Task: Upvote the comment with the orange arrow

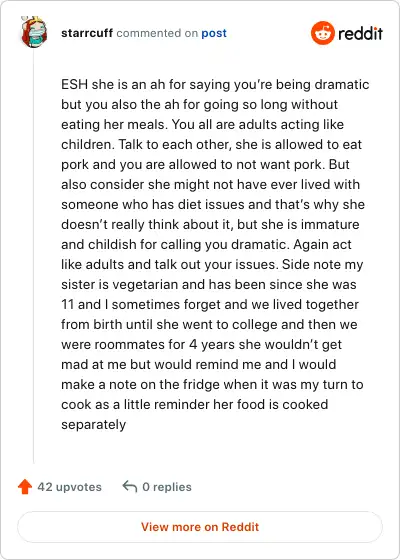Action: coord(25,487)
